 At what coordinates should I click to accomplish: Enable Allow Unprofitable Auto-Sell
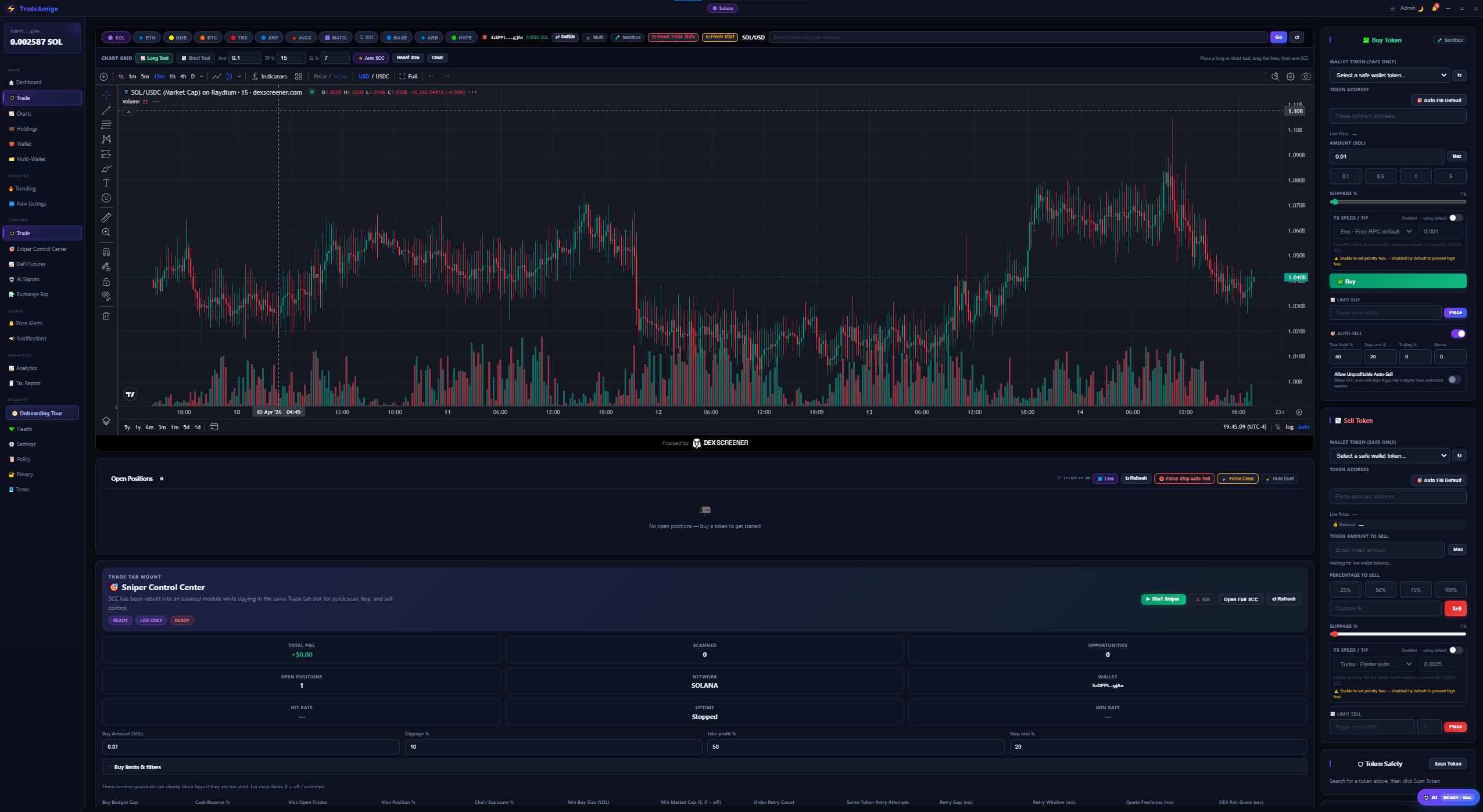coord(1455,379)
